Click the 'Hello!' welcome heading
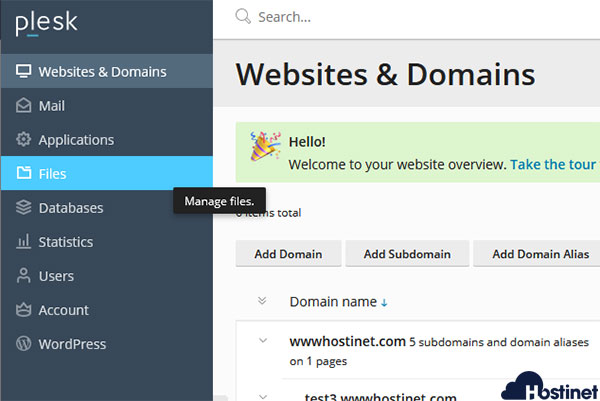The height and width of the screenshot is (401, 600). click(x=307, y=142)
